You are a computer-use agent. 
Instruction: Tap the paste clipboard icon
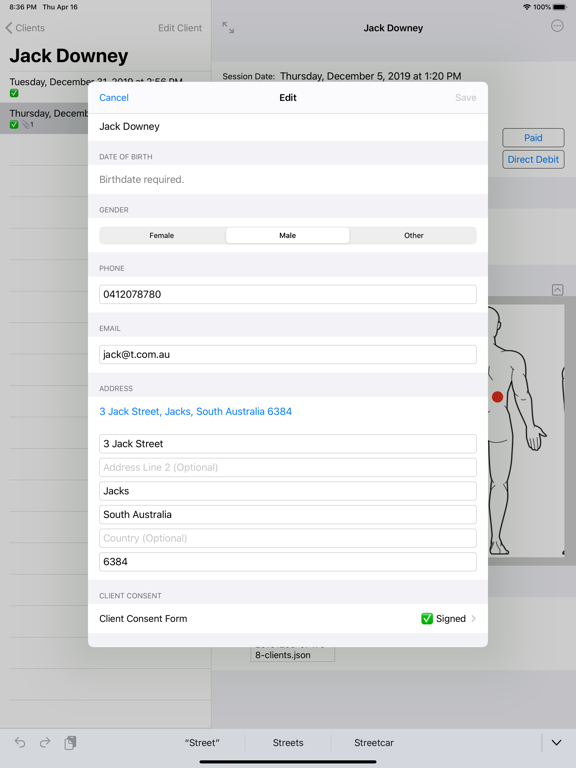tap(71, 743)
